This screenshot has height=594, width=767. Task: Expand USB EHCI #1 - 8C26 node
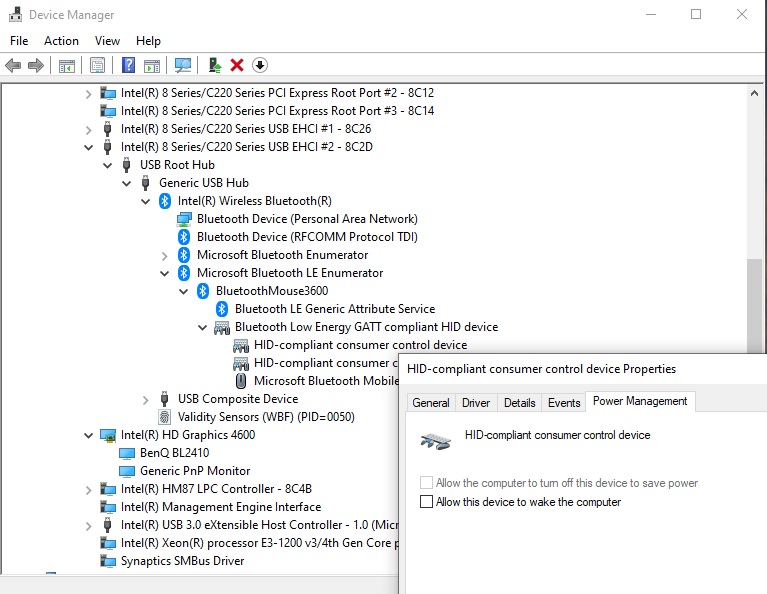[x=89, y=130]
